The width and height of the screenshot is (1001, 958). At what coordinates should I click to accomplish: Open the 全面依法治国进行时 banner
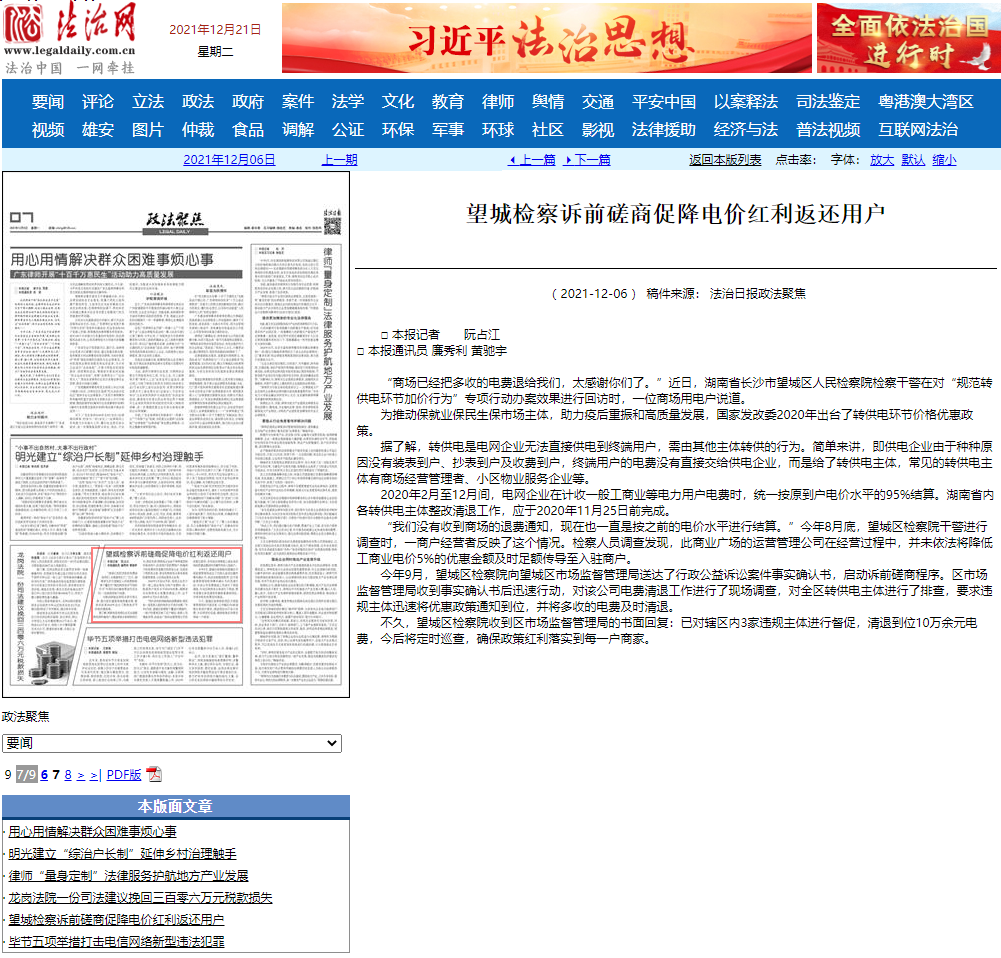pyautogui.click(x=907, y=38)
